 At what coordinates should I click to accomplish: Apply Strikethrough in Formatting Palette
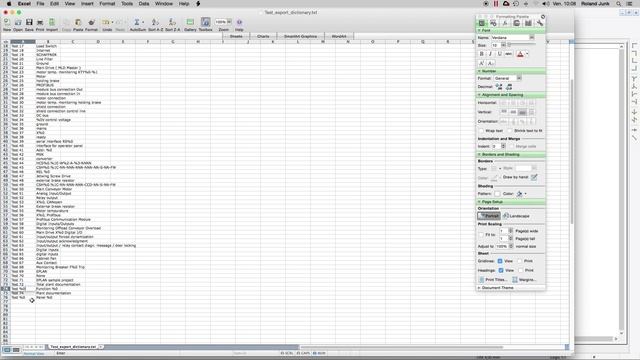[x=508, y=54]
